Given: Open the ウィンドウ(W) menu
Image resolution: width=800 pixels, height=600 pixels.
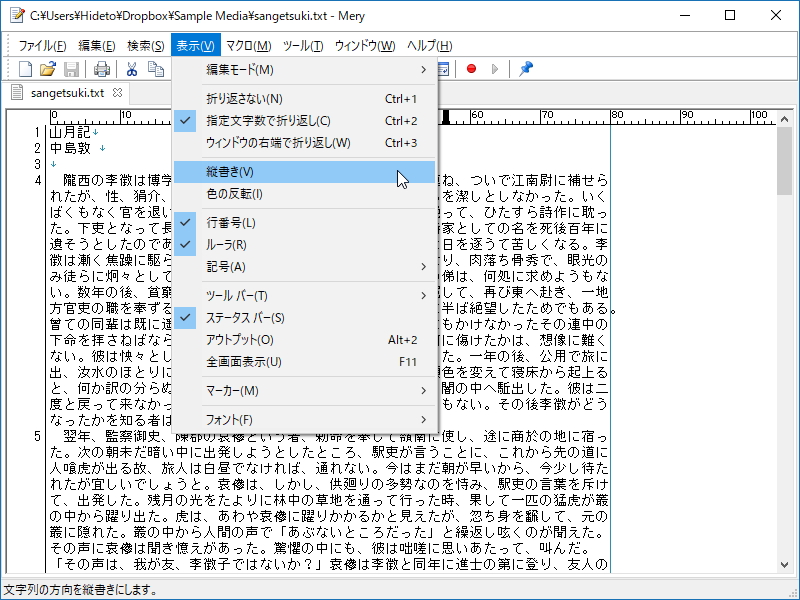Looking at the screenshot, I should coord(365,45).
